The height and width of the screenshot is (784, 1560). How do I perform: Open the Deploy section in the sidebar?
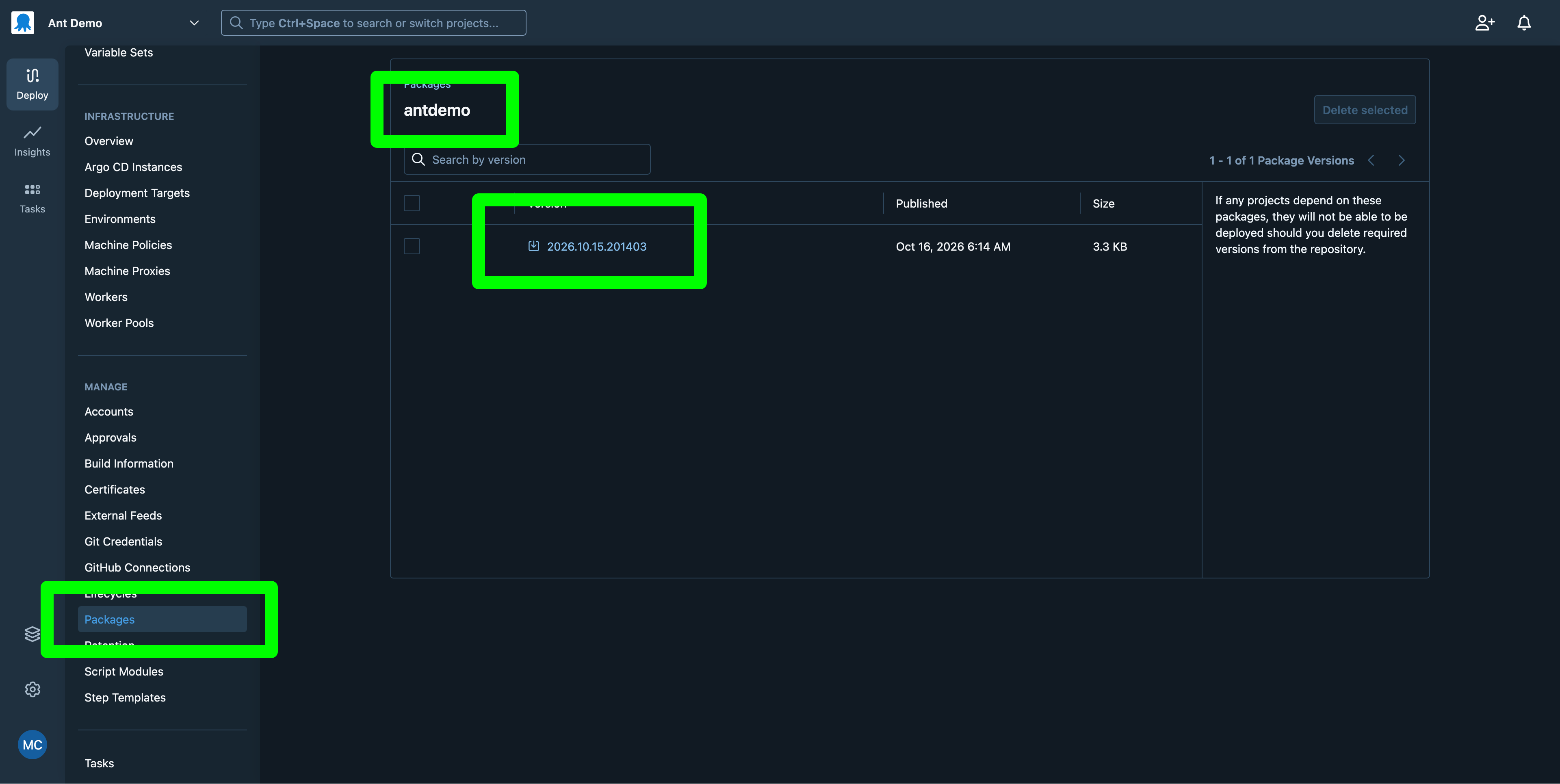(32, 84)
